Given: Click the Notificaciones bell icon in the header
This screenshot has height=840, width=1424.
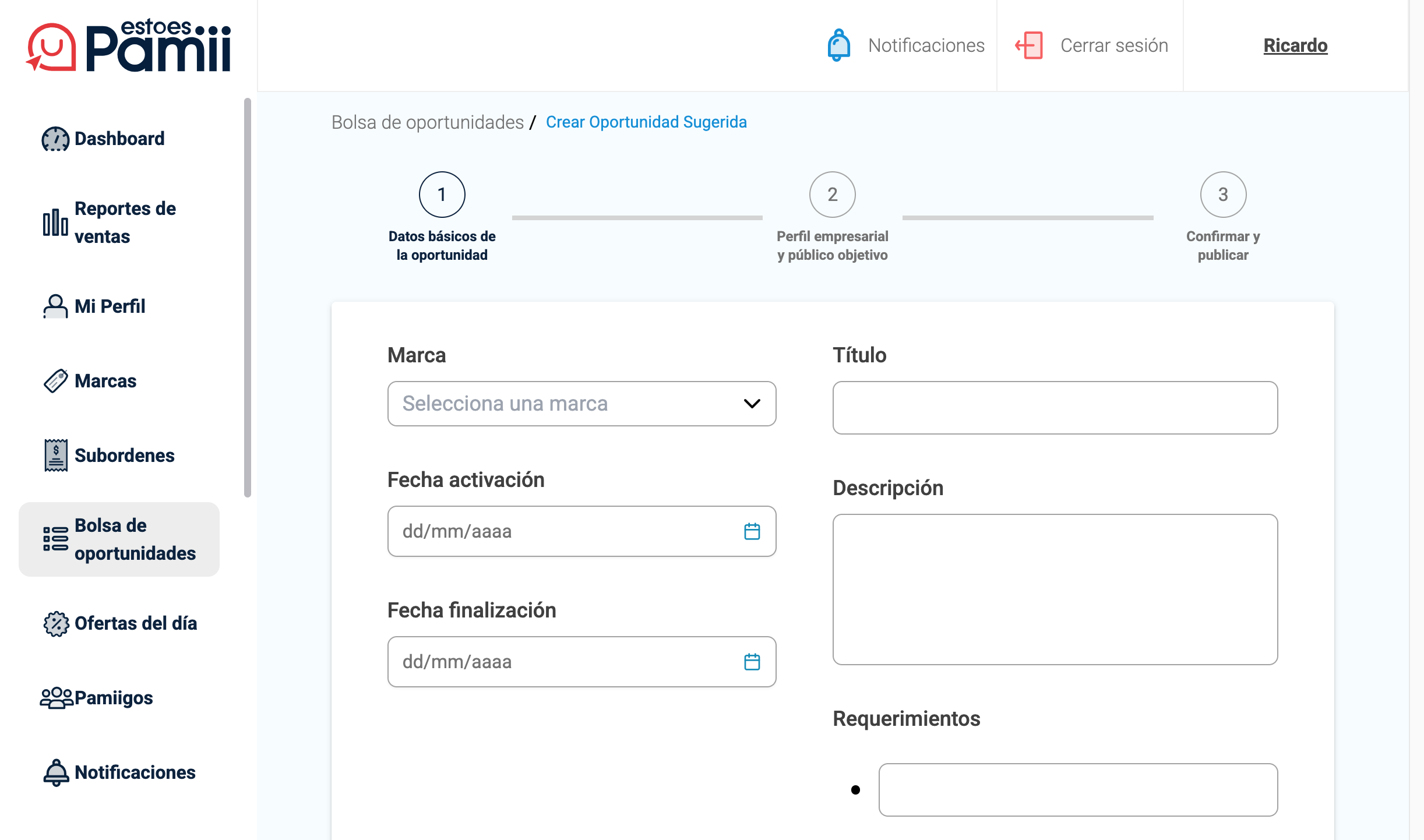Looking at the screenshot, I should (838, 45).
